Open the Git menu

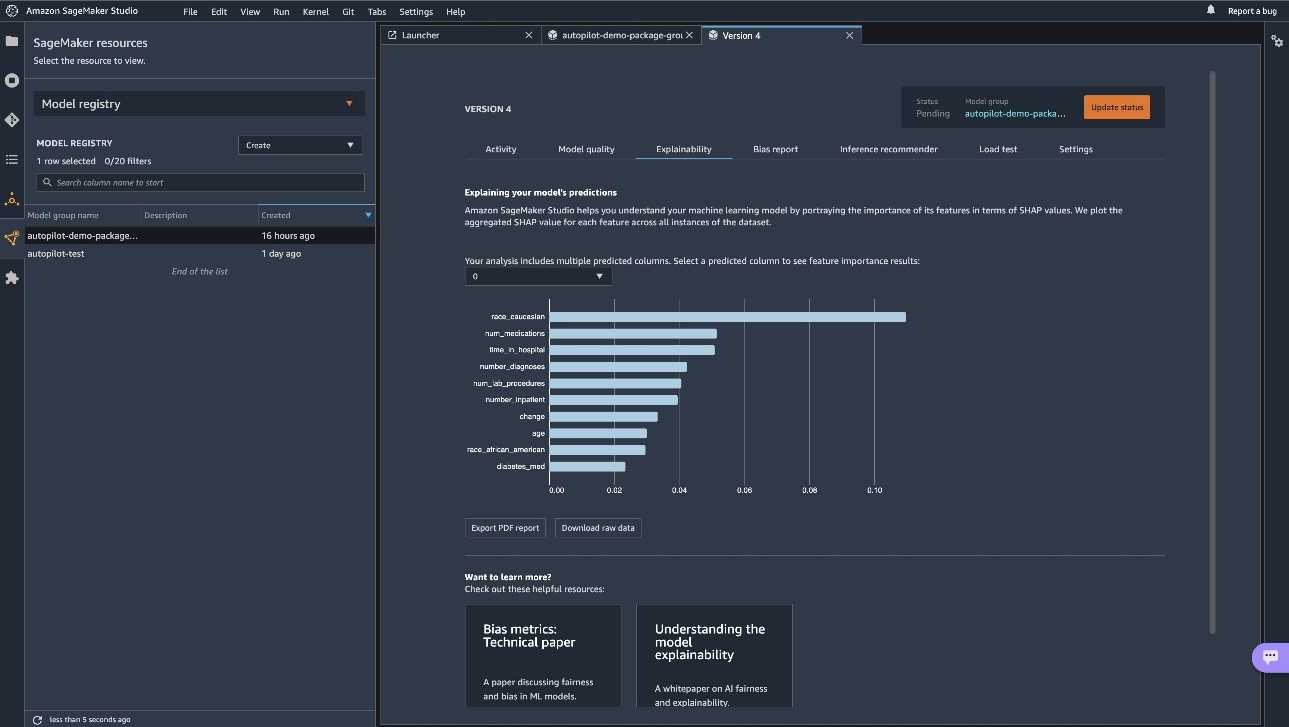[x=348, y=12]
